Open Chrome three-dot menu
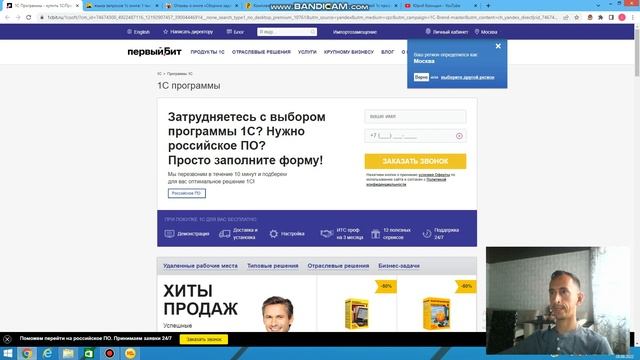Screen dimensions: 640x360 click(x=633, y=18)
